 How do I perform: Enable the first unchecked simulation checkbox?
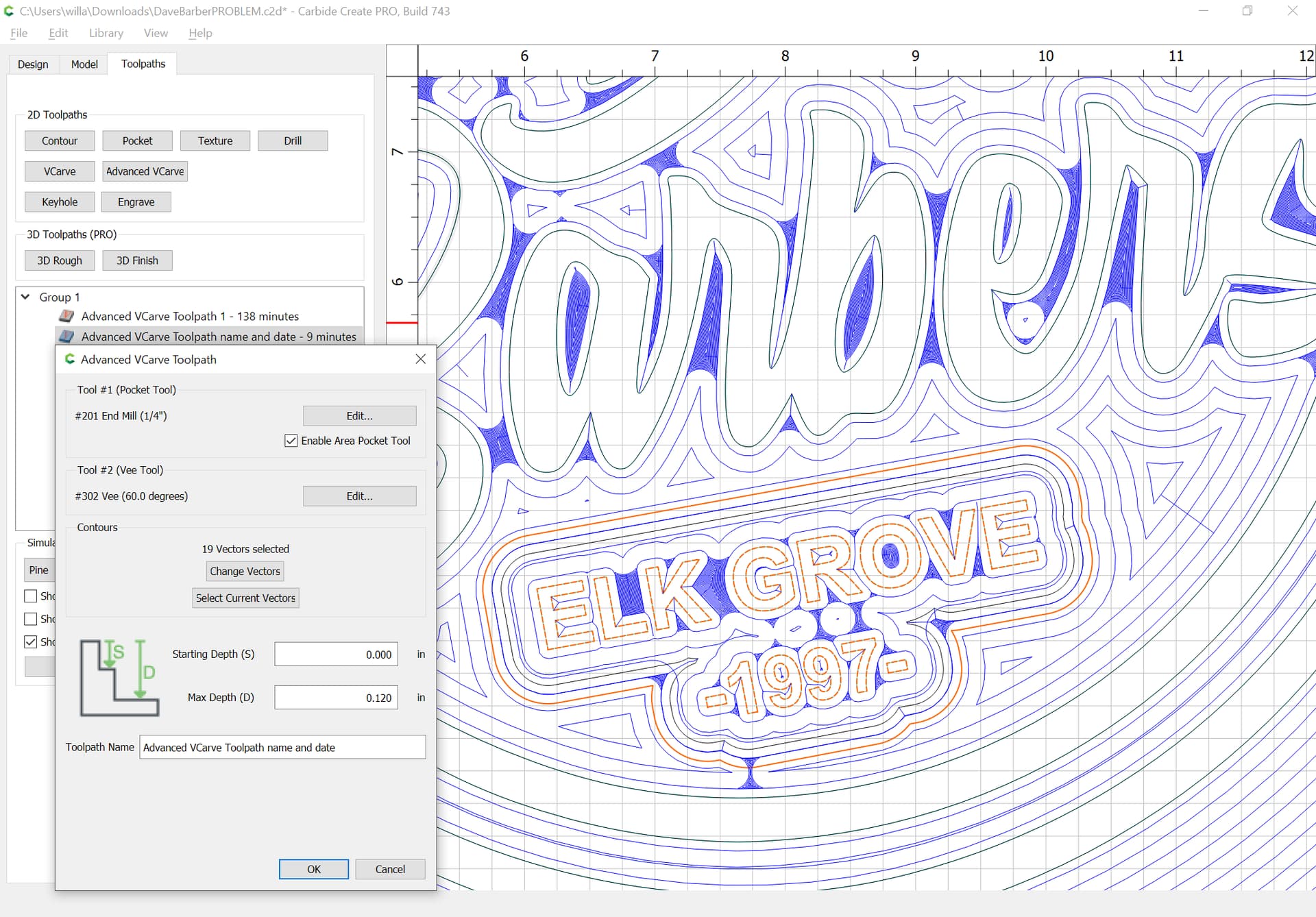(x=31, y=596)
